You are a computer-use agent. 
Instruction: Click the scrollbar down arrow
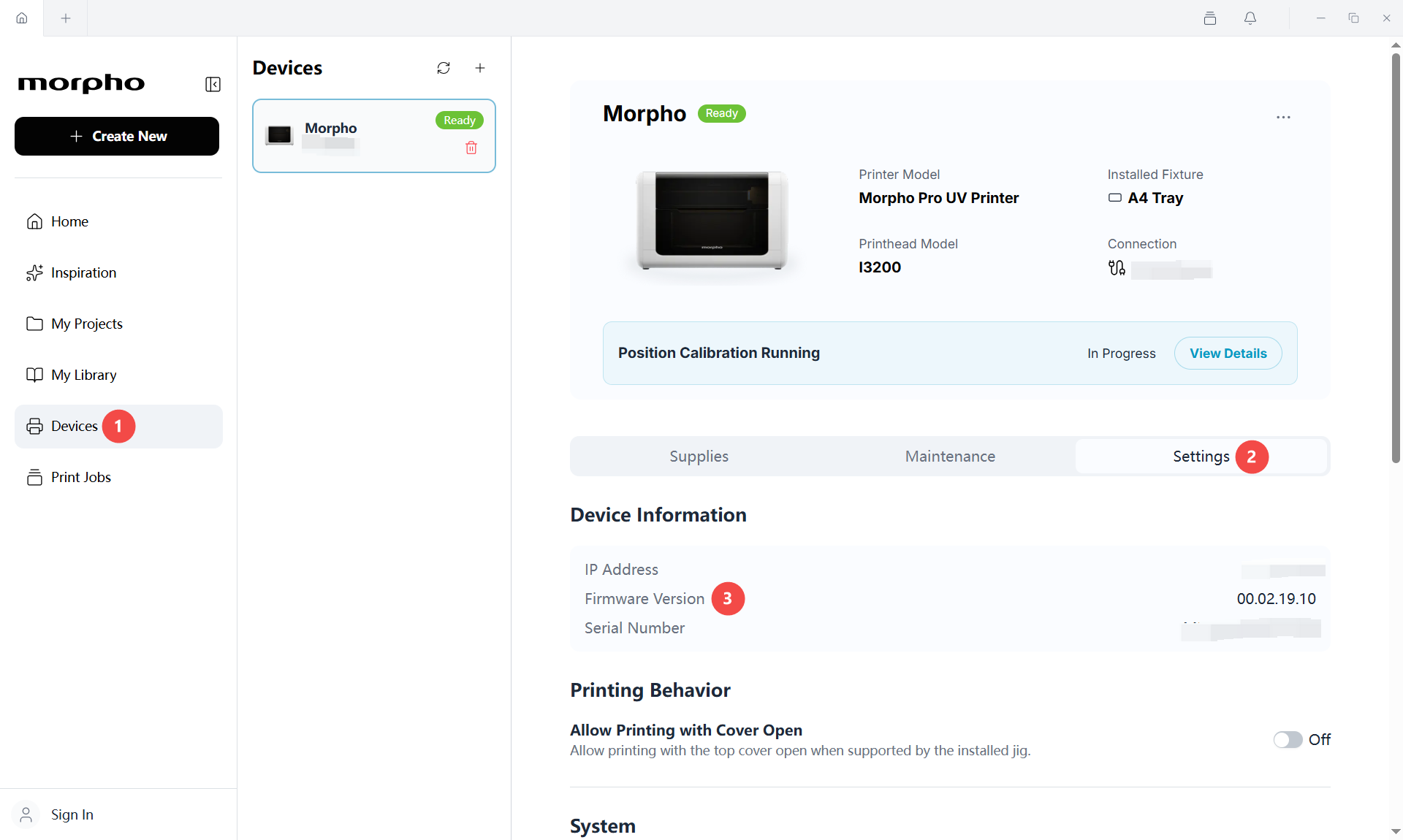(1396, 831)
